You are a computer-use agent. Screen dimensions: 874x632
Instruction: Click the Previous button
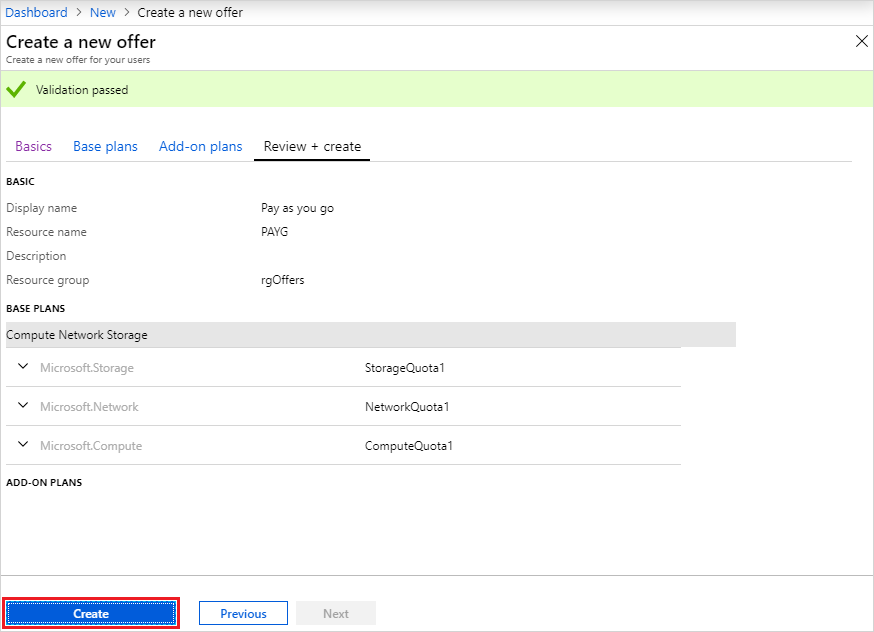[243, 613]
